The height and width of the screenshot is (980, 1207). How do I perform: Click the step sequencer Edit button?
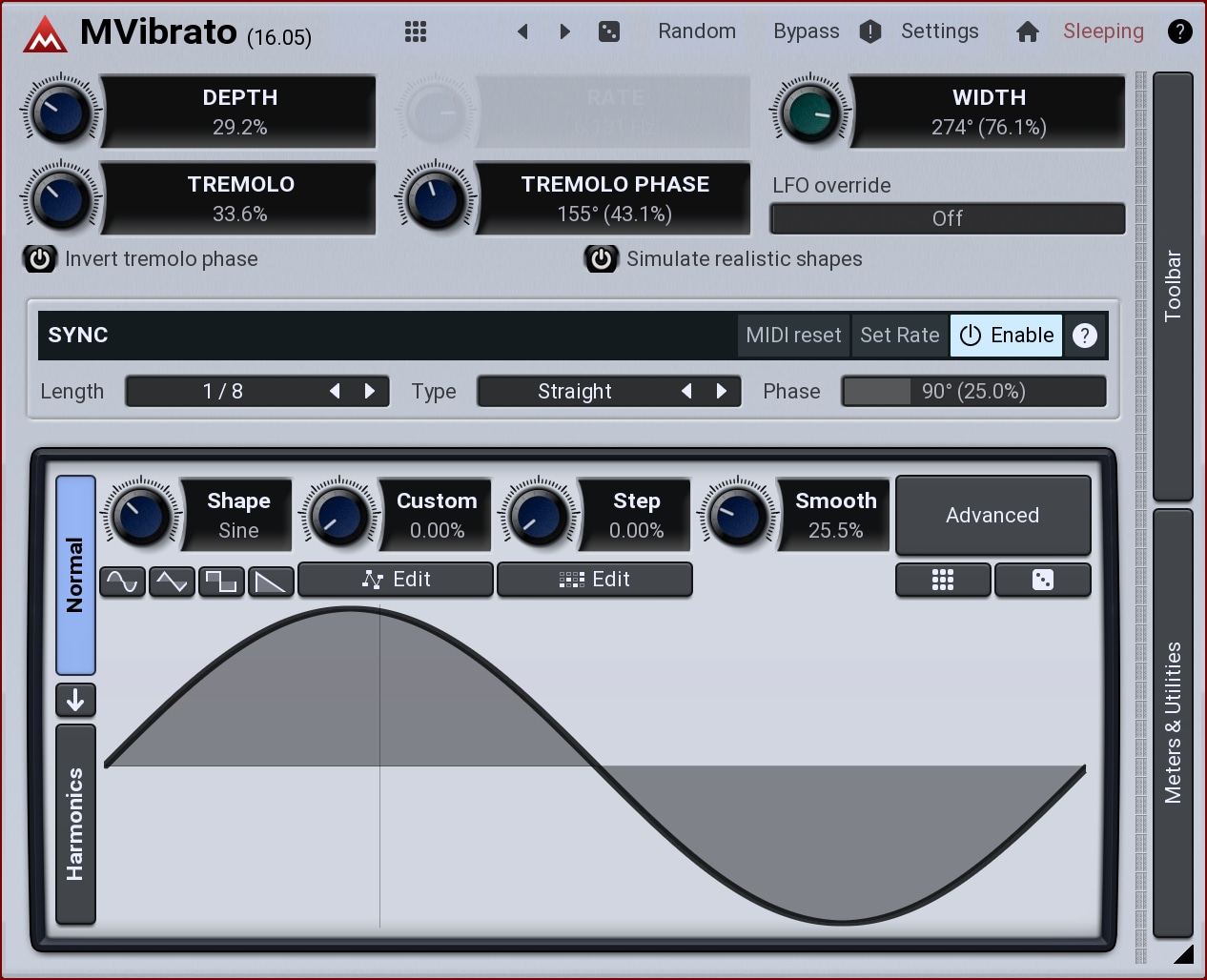point(595,580)
